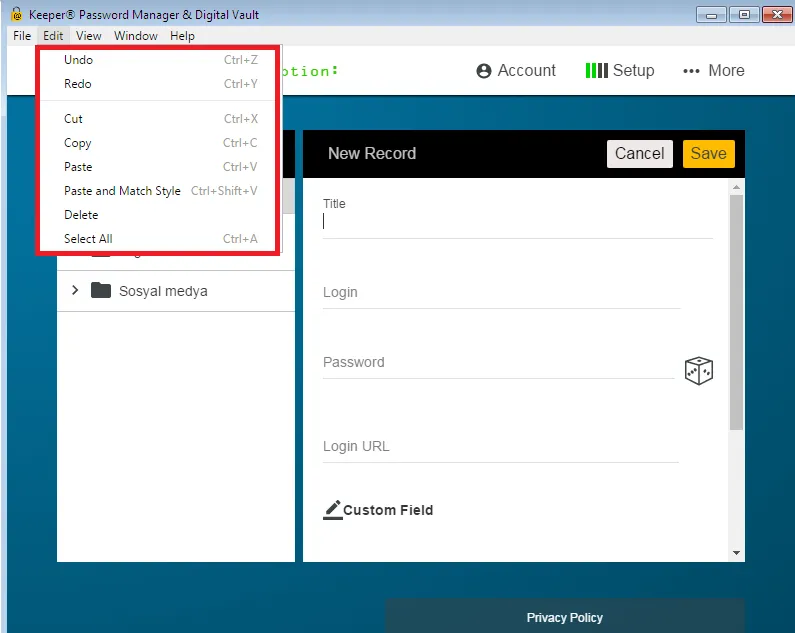The height and width of the screenshot is (633, 795).
Task: Click the scrollbar up arrow
Action: pos(736,188)
